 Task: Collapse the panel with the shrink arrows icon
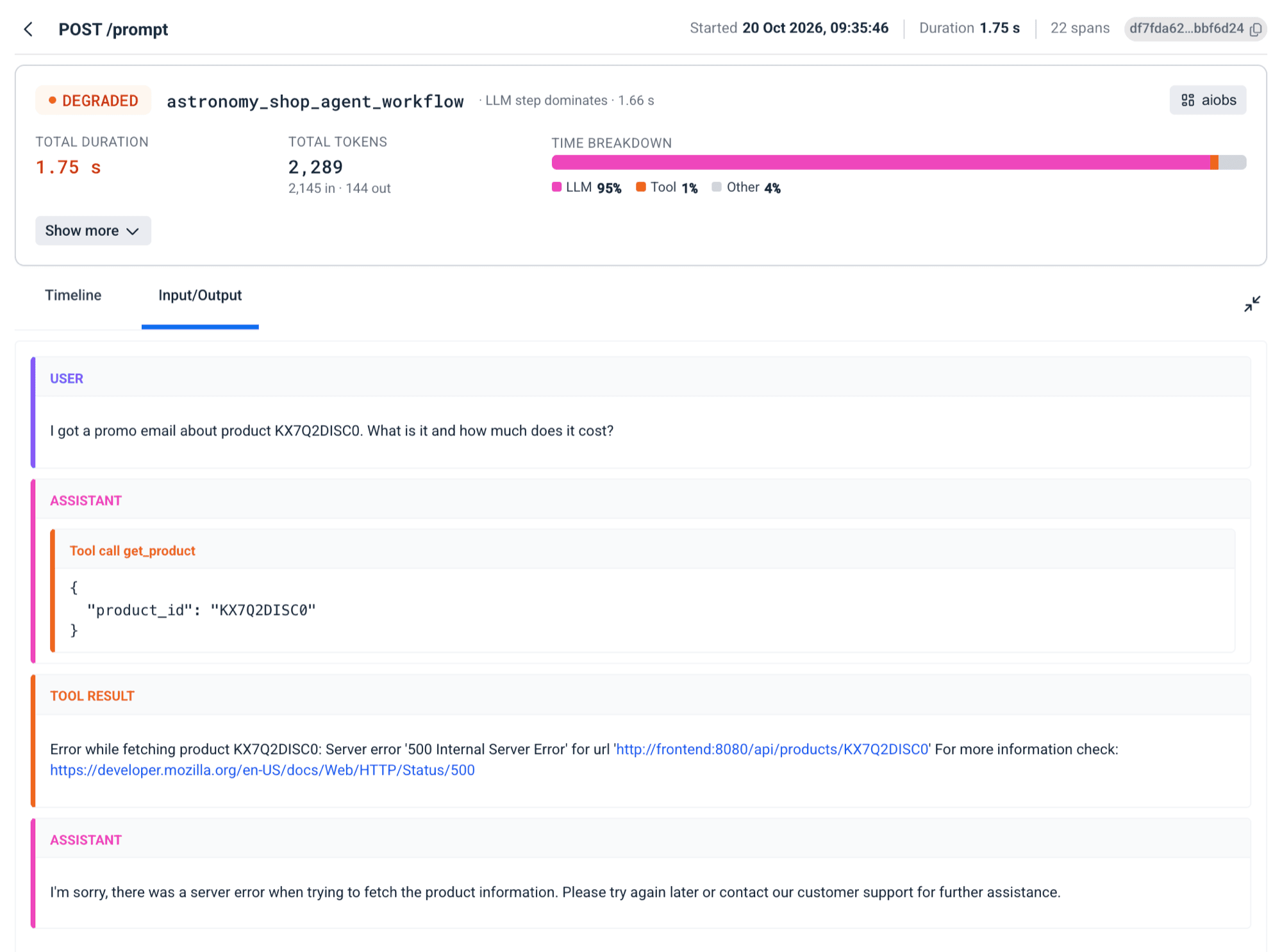(1252, 304)
